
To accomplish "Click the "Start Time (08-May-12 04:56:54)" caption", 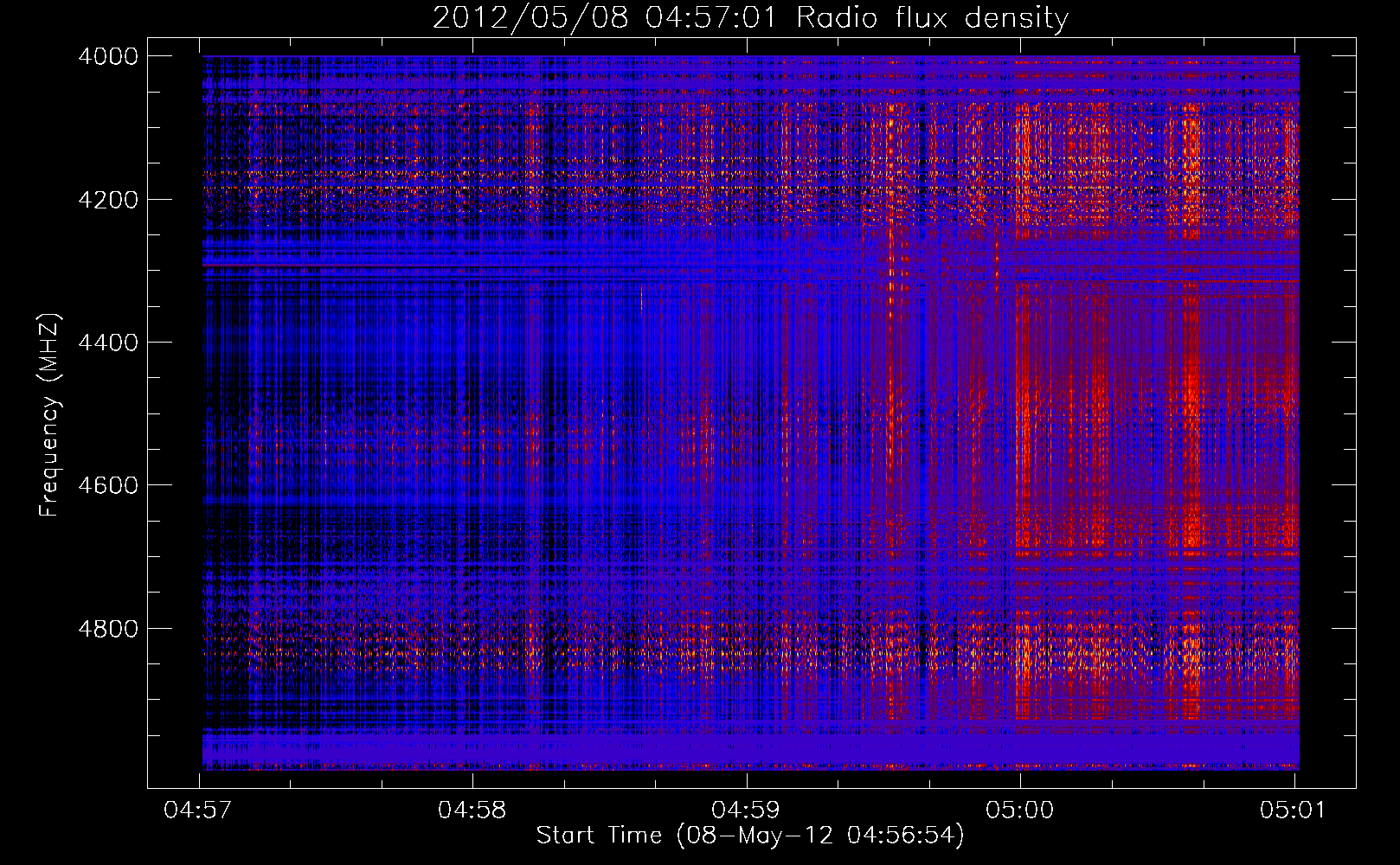I will [750, 836].
